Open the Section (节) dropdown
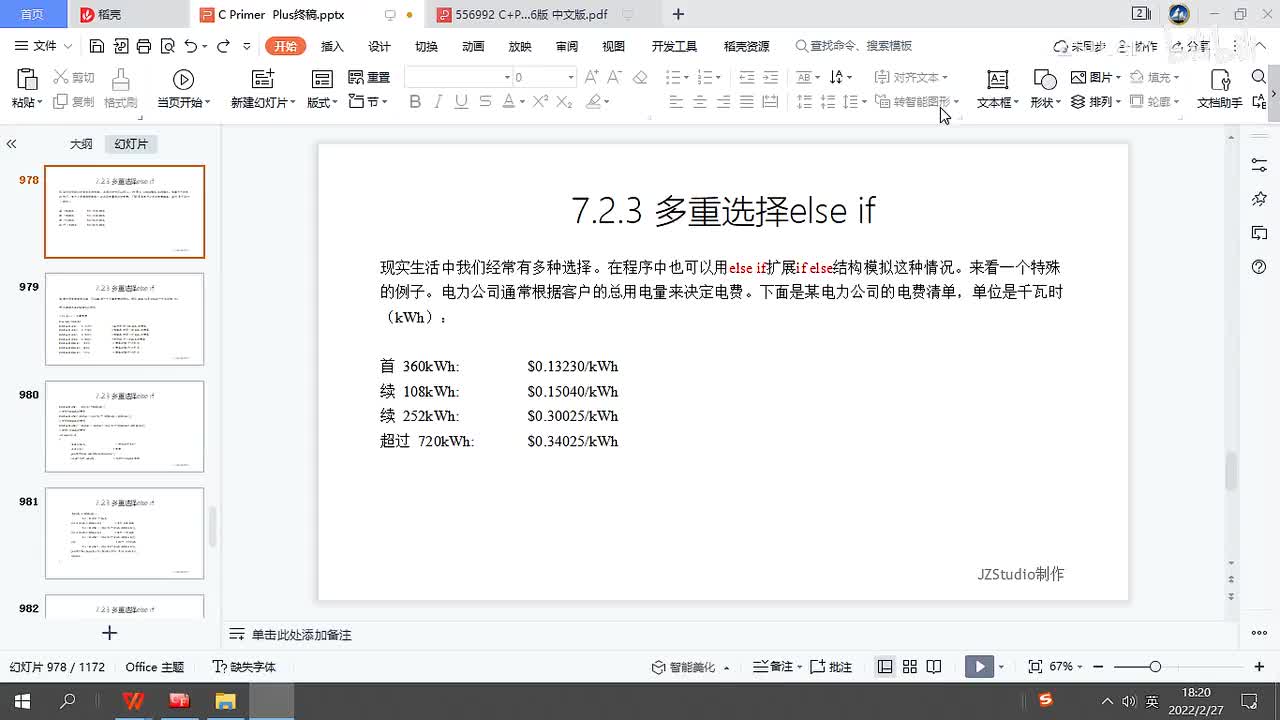This screenshot has height=720, width=1280. coord(368,102)
